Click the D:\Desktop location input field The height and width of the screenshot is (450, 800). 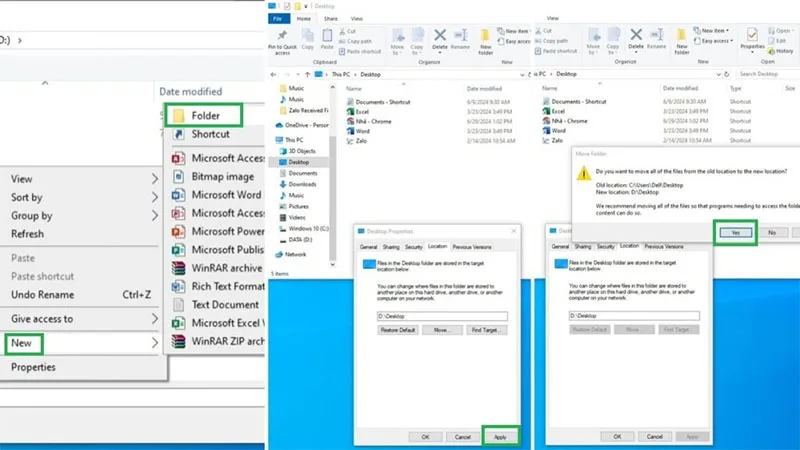[x=442, y=316]
